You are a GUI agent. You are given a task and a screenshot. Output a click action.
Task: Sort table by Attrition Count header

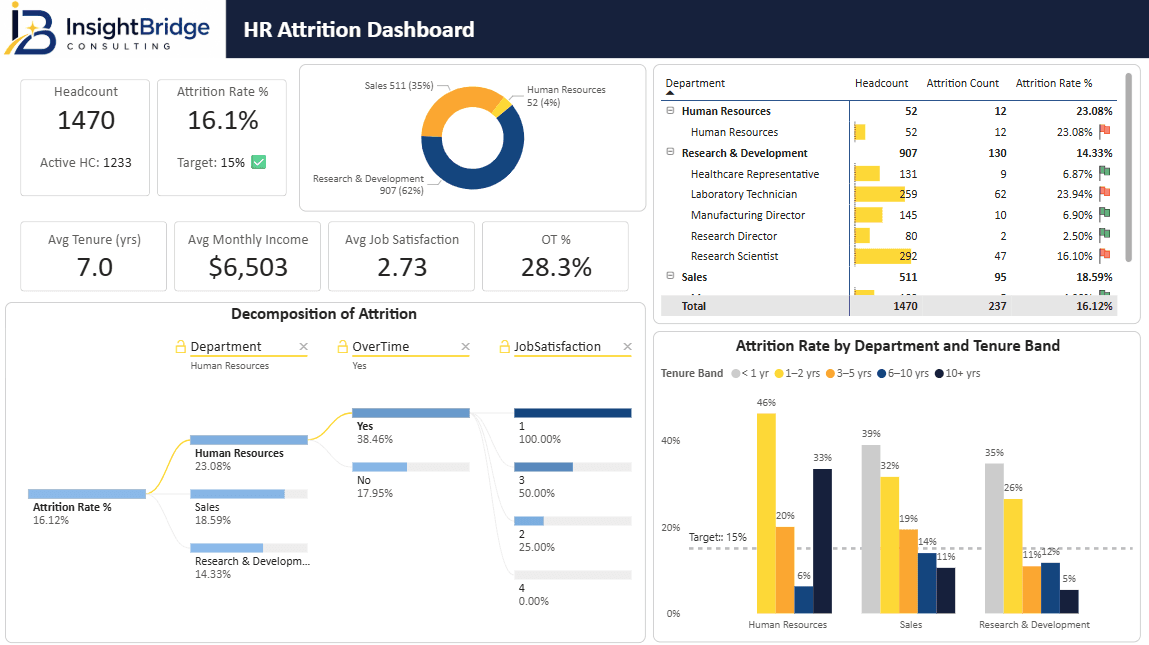tap(962, 84)
